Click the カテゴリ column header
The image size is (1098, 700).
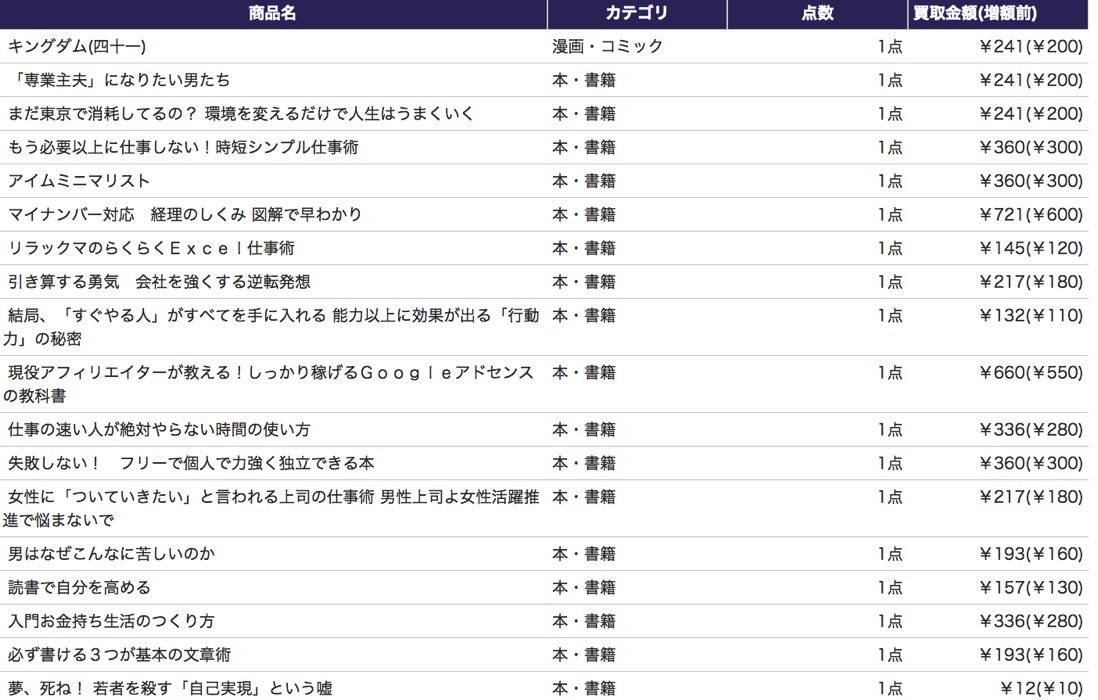pos(636,14)
